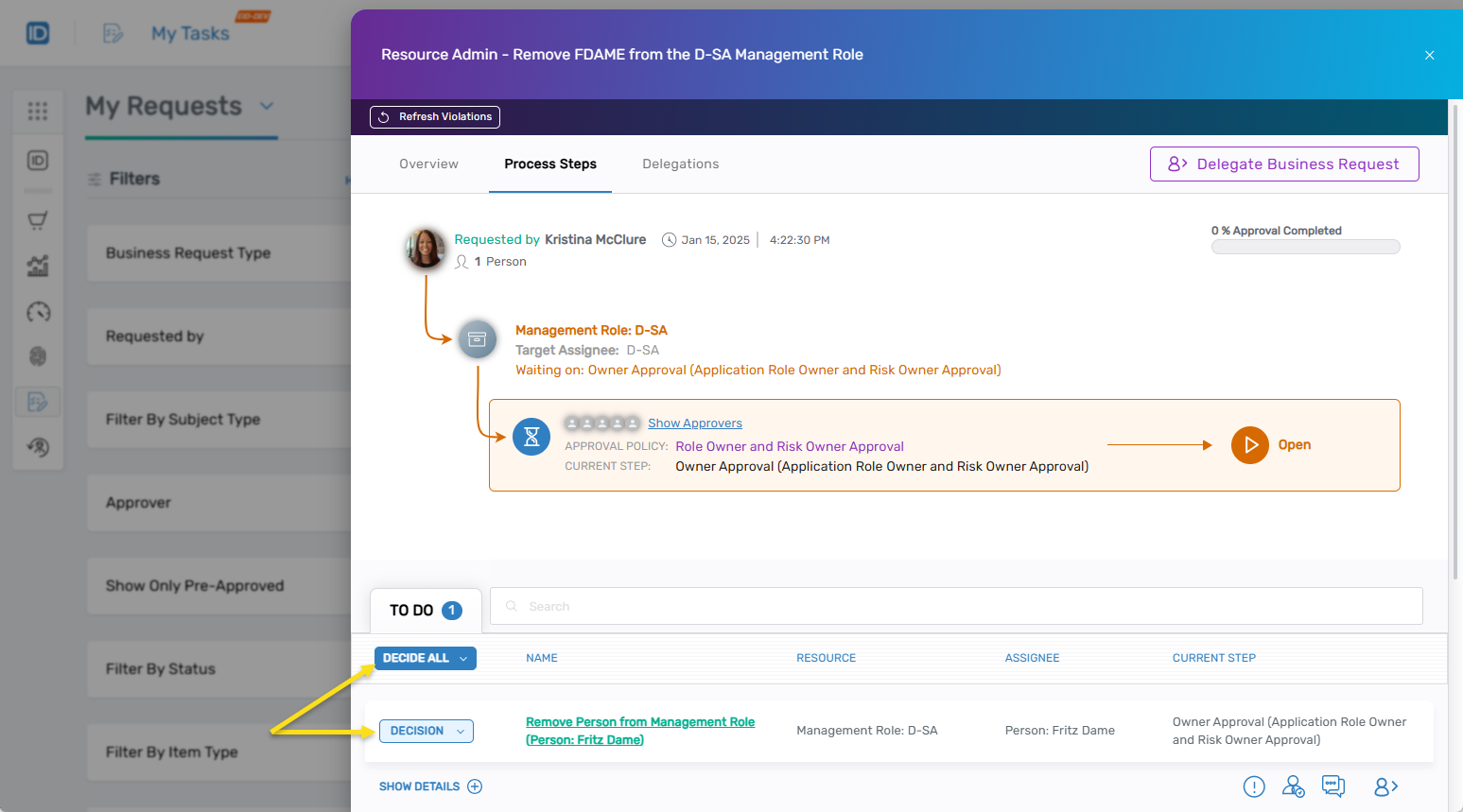Click the approval completed progress bar
The width and height of the screenshot is (1463, 812).
(1305, 247)
